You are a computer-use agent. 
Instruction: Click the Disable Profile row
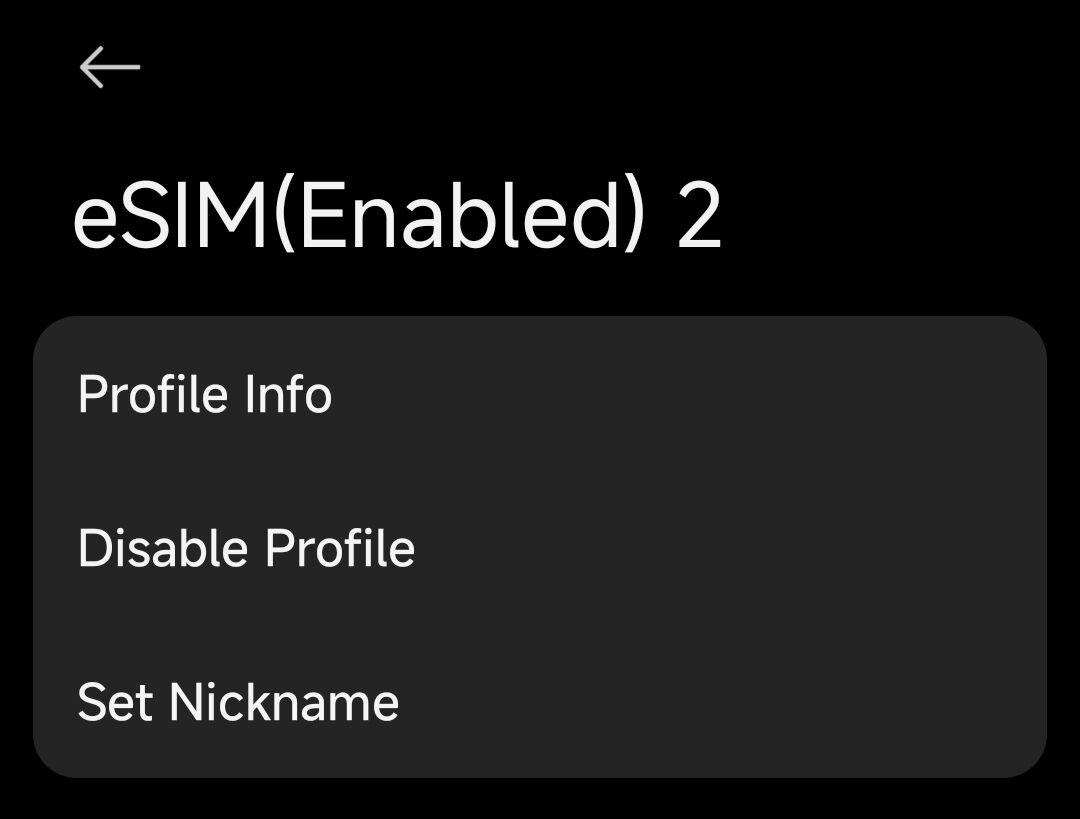[540, 548]
